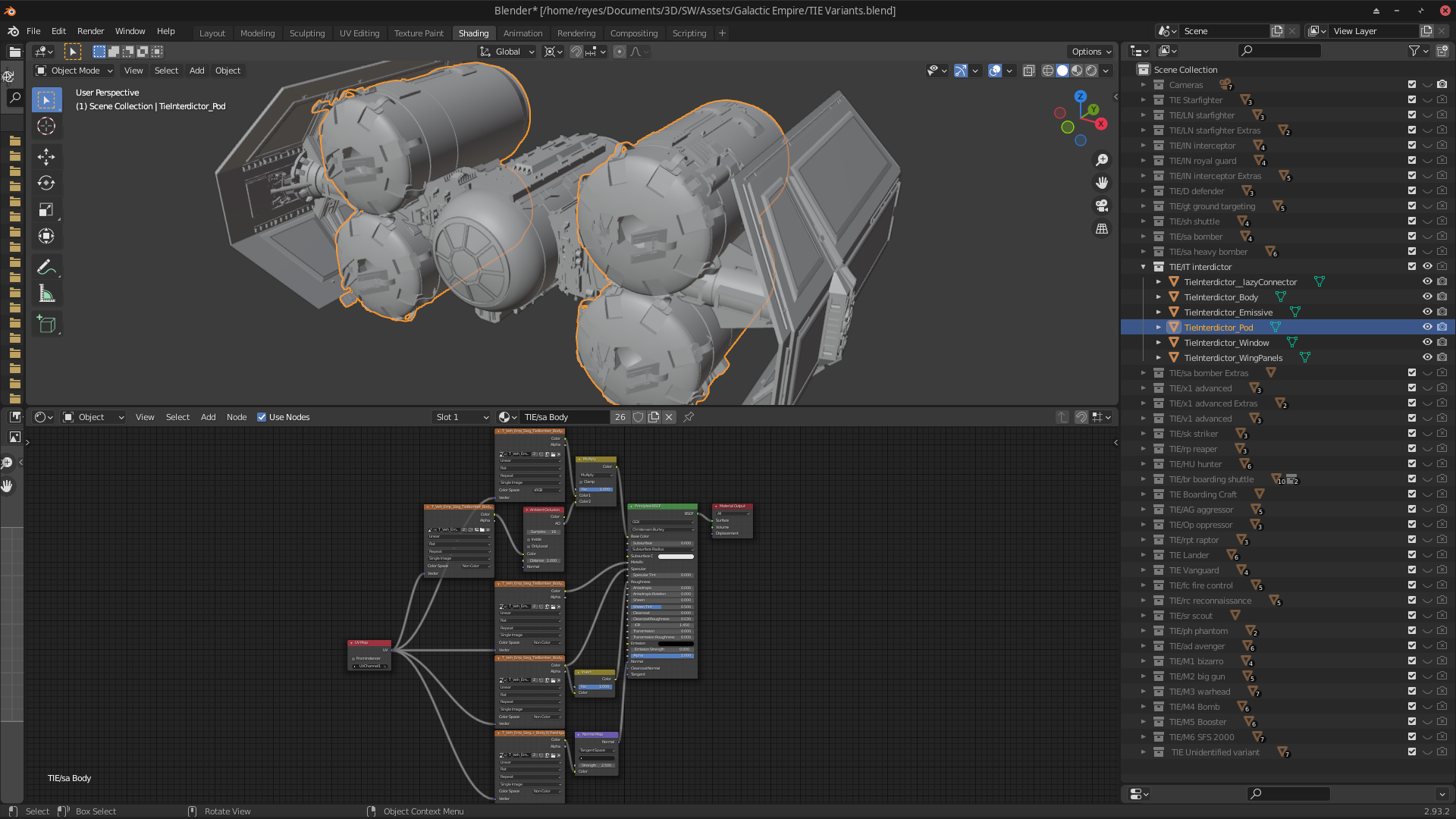1456x819 pixels.
Task: Activate the Add Cube tool
Action: click(46, 325)
